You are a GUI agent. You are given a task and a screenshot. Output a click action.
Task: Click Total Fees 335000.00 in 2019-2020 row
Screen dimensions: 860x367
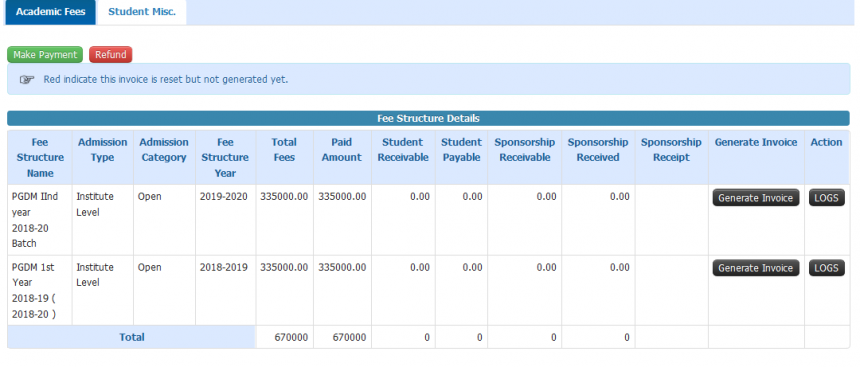pos(284,196)
